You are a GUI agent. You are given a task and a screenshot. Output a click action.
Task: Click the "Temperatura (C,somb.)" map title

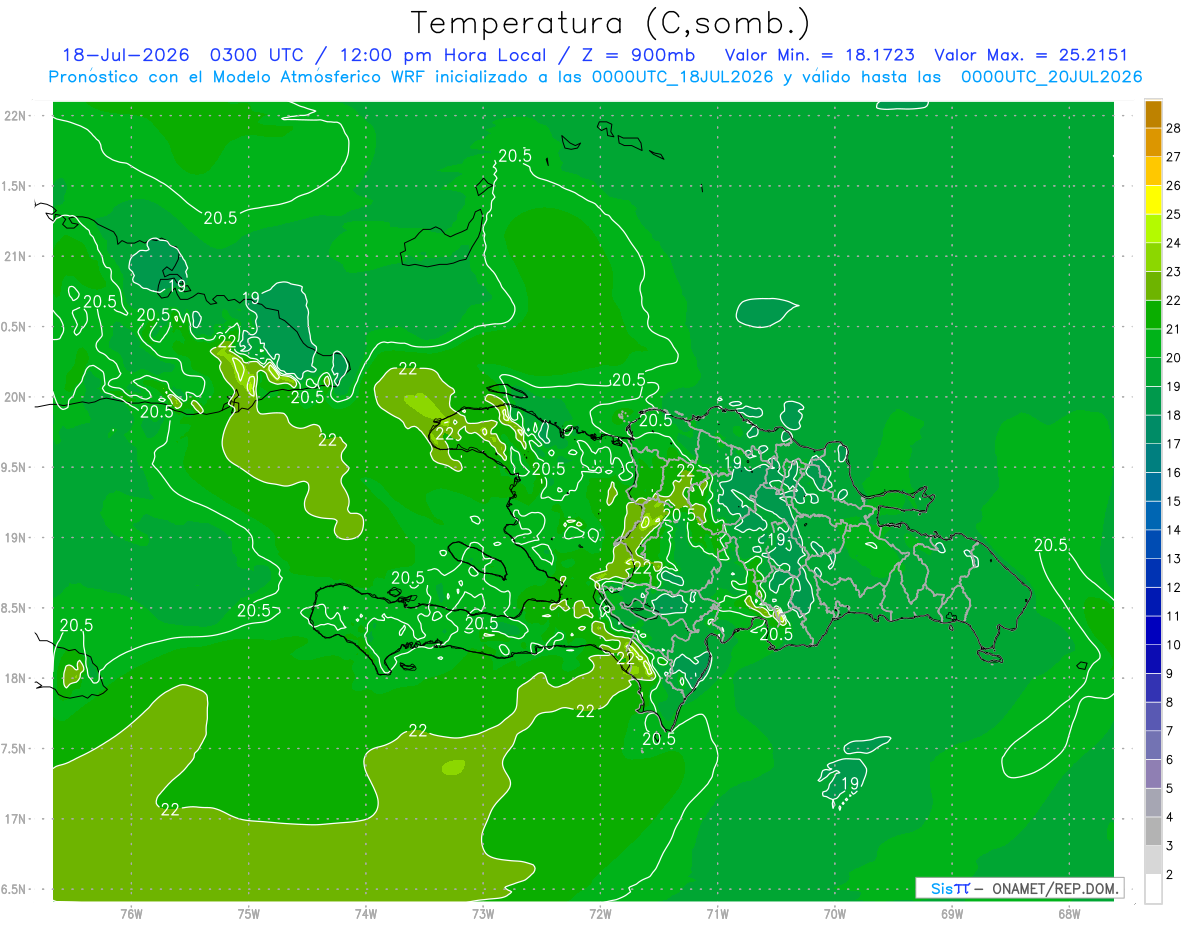(610, 23)
